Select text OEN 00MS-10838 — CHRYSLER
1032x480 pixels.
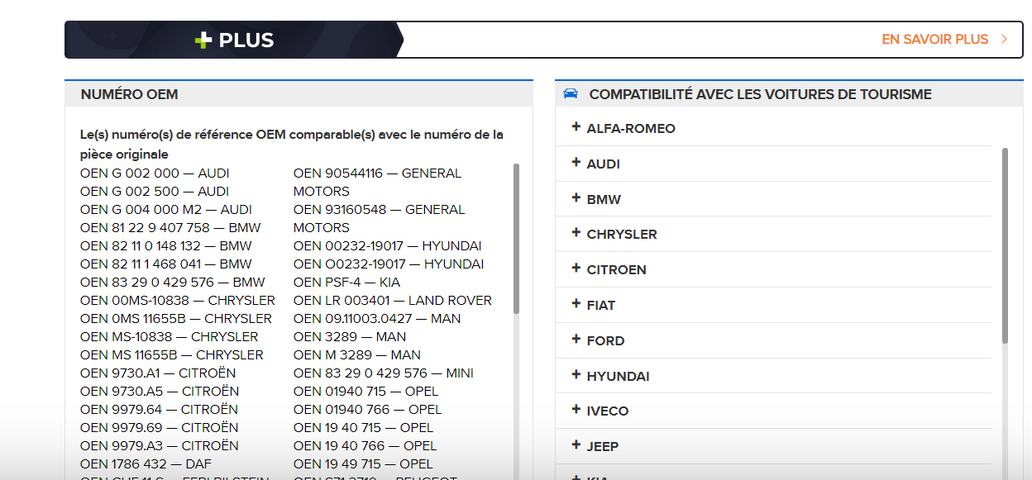(178, 301)
